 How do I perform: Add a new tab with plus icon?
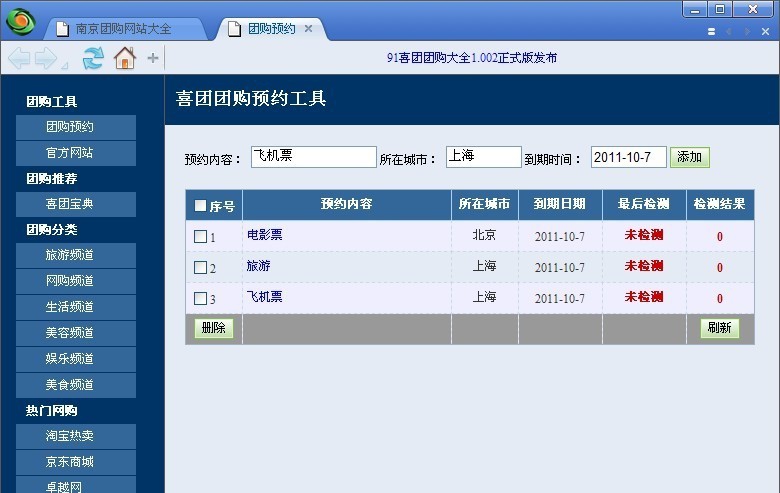pyautogui.click(x=153, y=58)
